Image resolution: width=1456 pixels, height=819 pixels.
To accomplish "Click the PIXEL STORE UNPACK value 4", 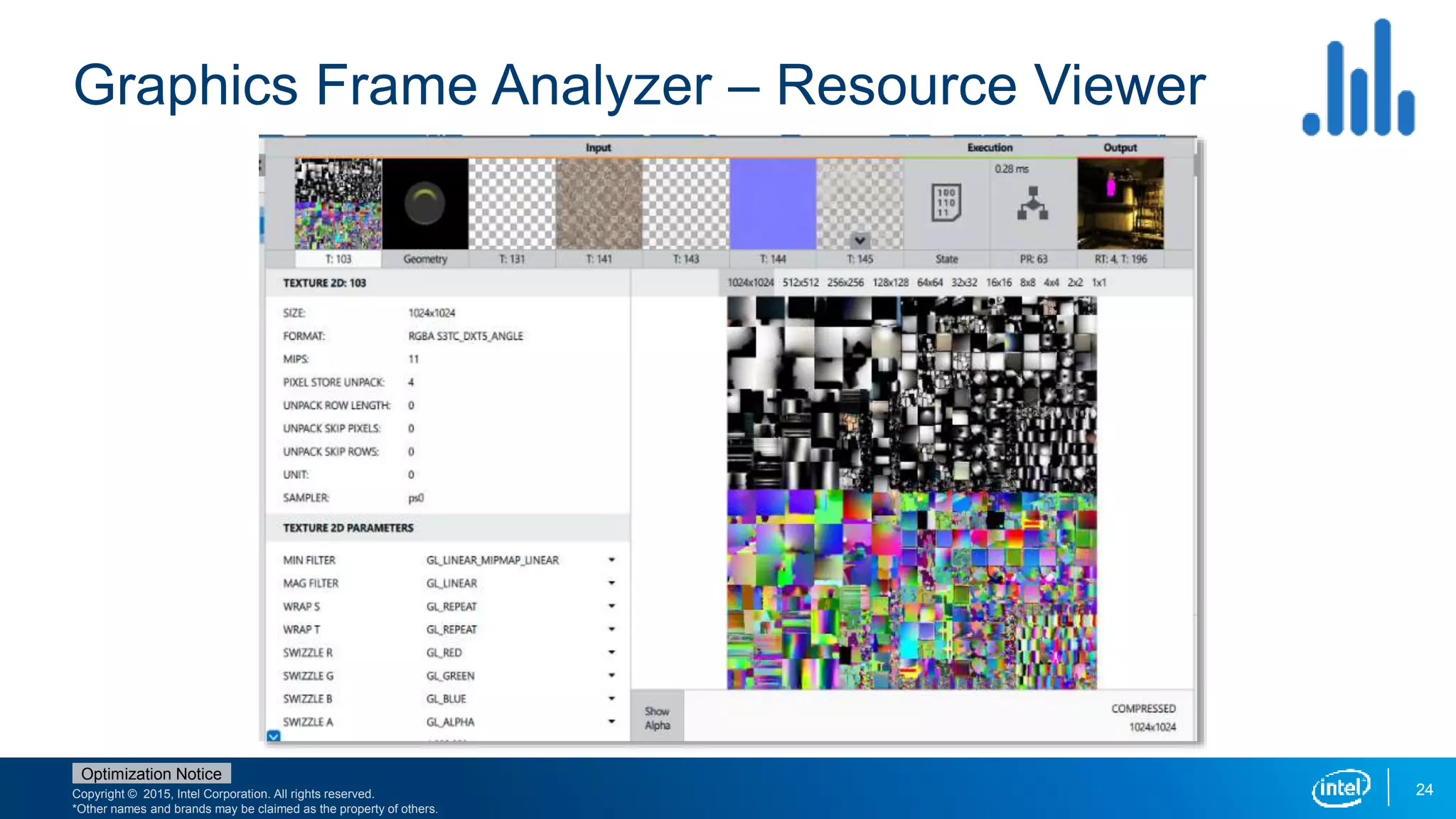I will point(411,382).
